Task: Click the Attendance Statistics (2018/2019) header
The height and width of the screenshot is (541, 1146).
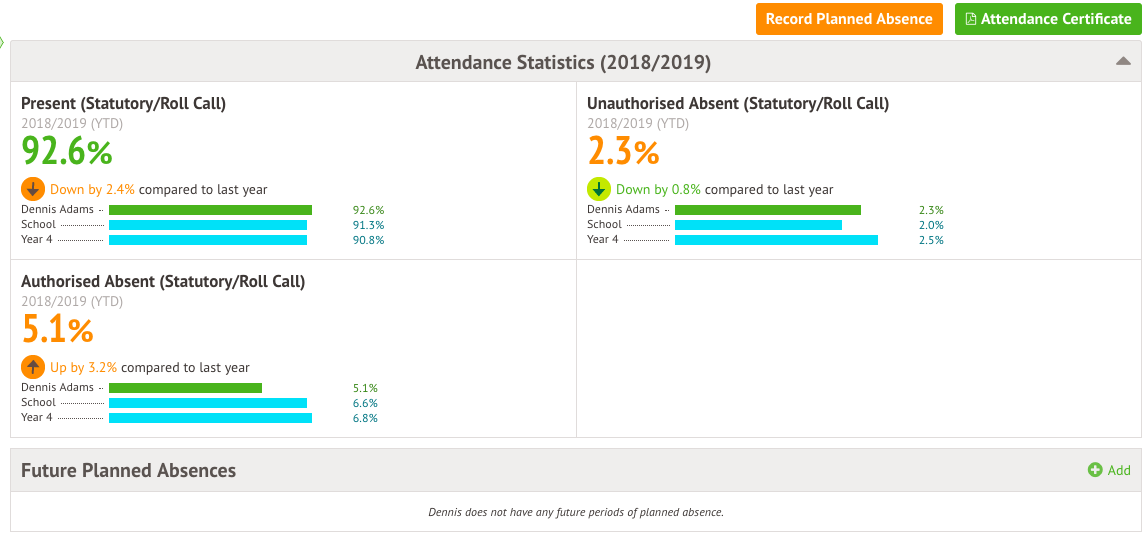Action: [x=563, y=63]
